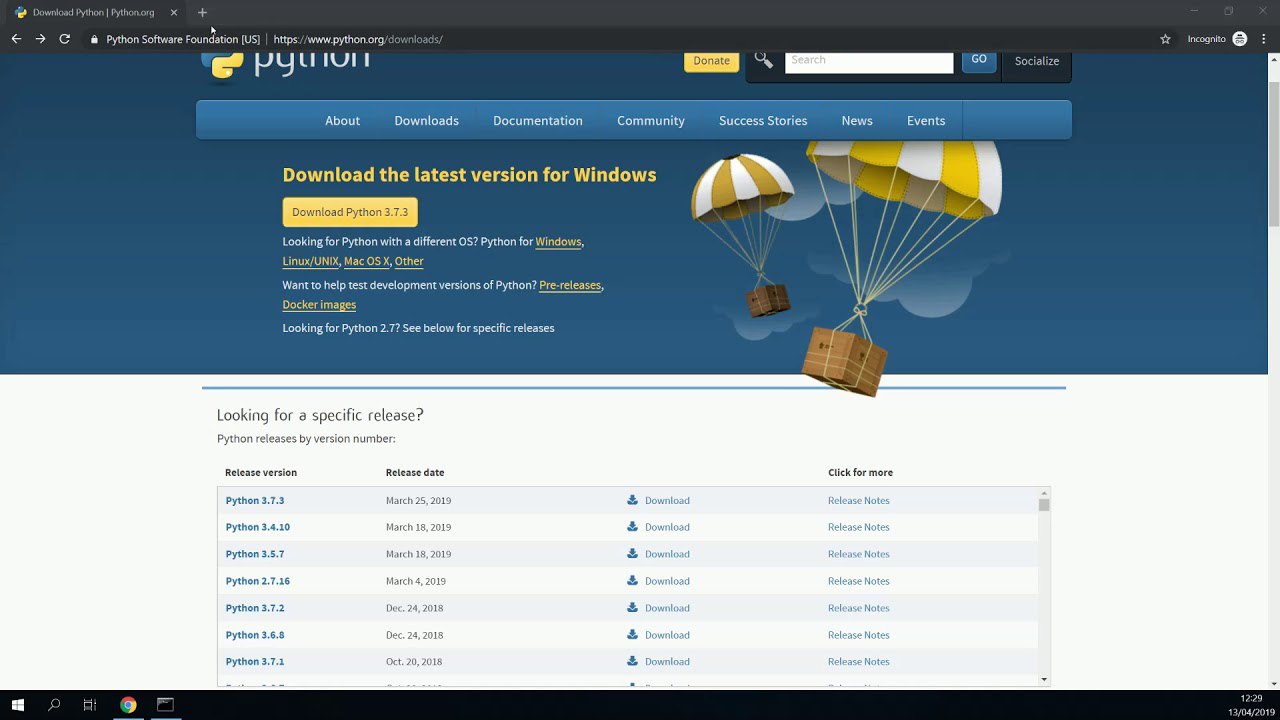The height and width of the screenshot is (720, 1280).
Task: Click the March 25, 2019 release date
Action: [418, 500]
